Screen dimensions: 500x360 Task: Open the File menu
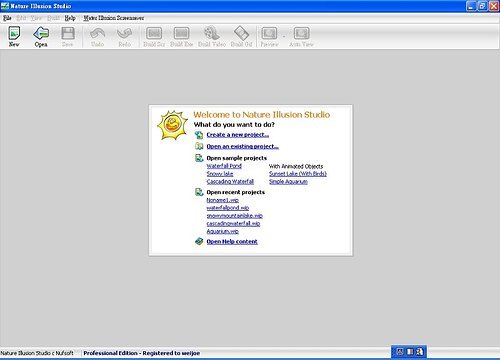click(7, 18)
